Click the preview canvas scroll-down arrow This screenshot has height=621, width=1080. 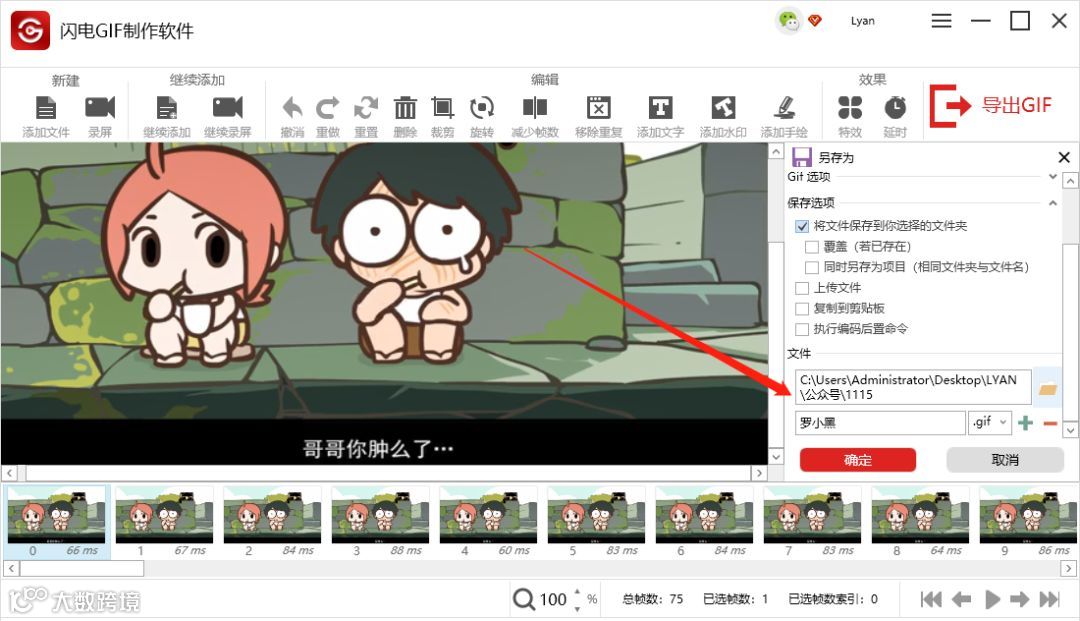776,456
